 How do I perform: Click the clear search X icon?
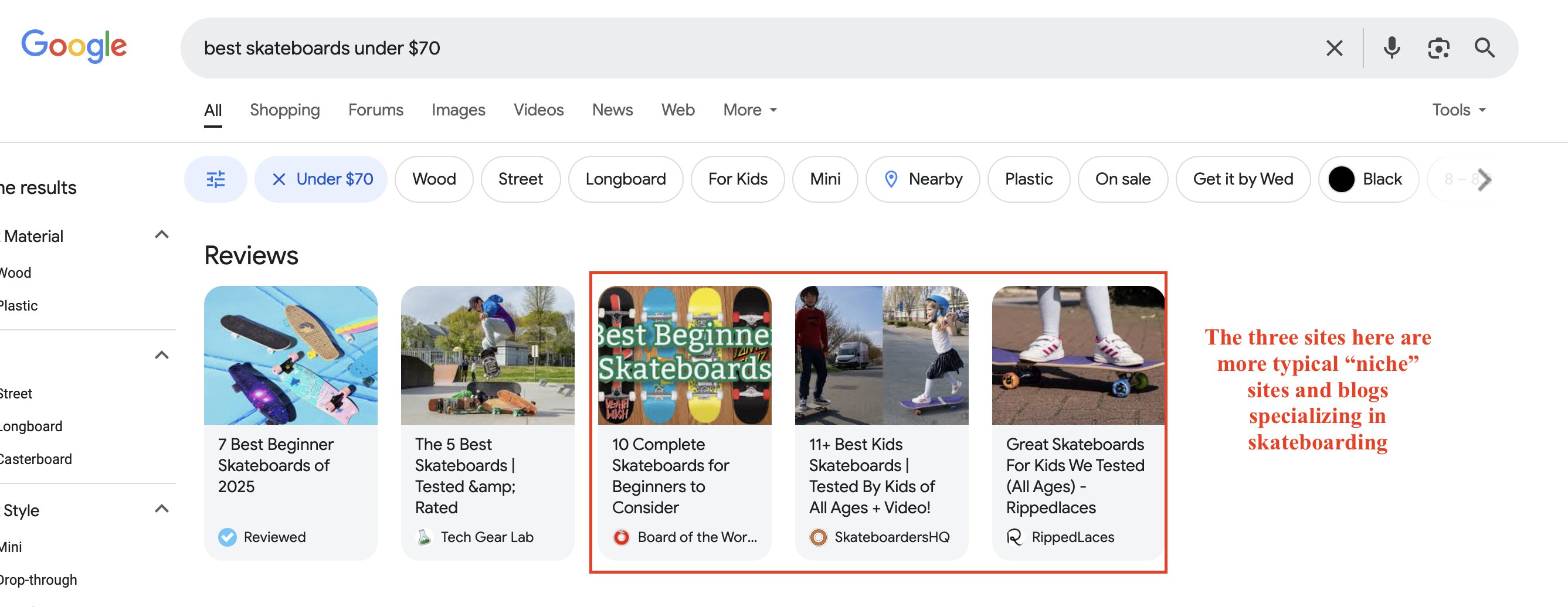click(1334, 47)
